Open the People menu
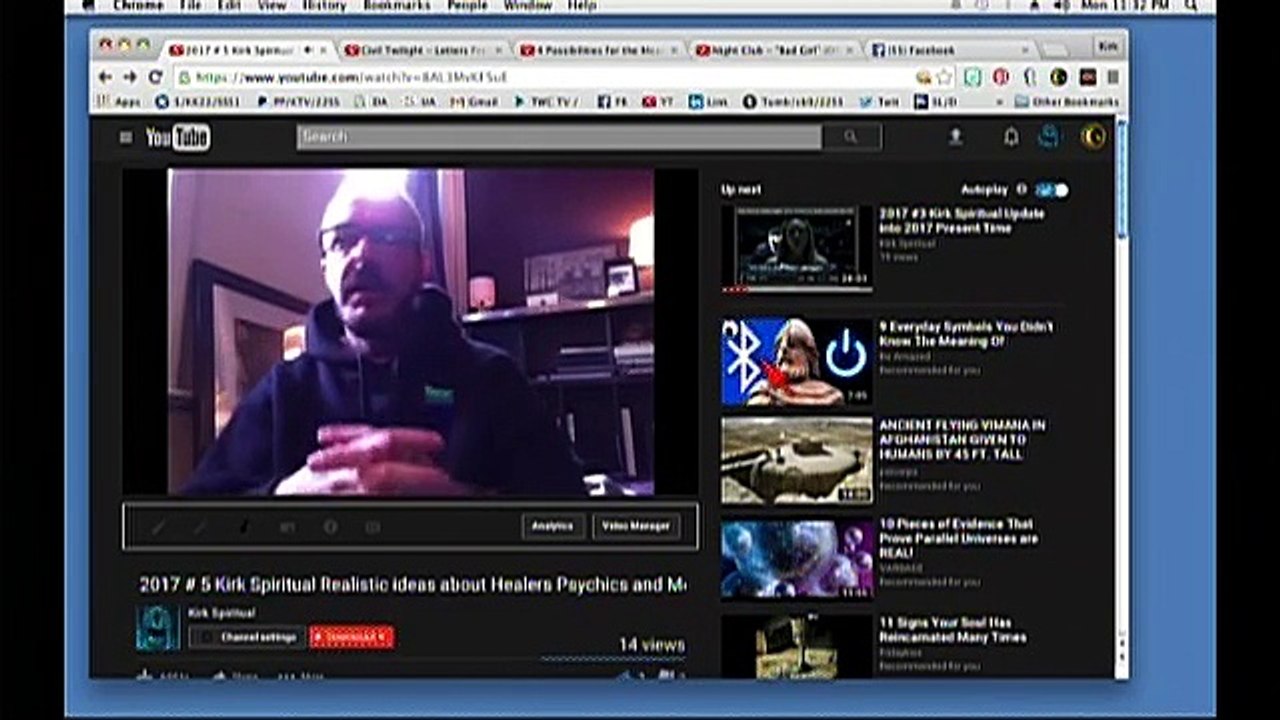This screenshot has height=720, width=1280. (467, 6)
